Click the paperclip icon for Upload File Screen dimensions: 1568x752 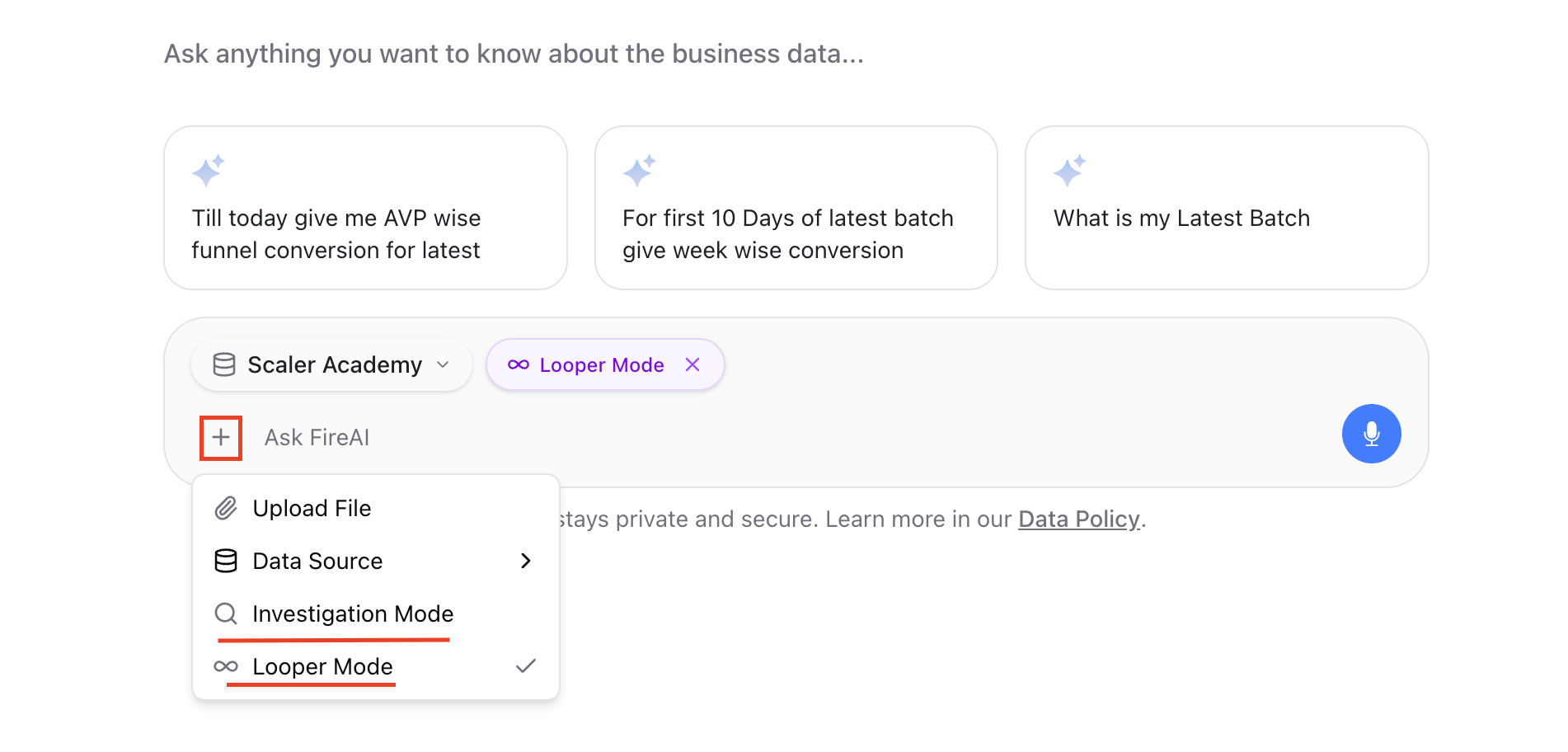coord(226,508)
